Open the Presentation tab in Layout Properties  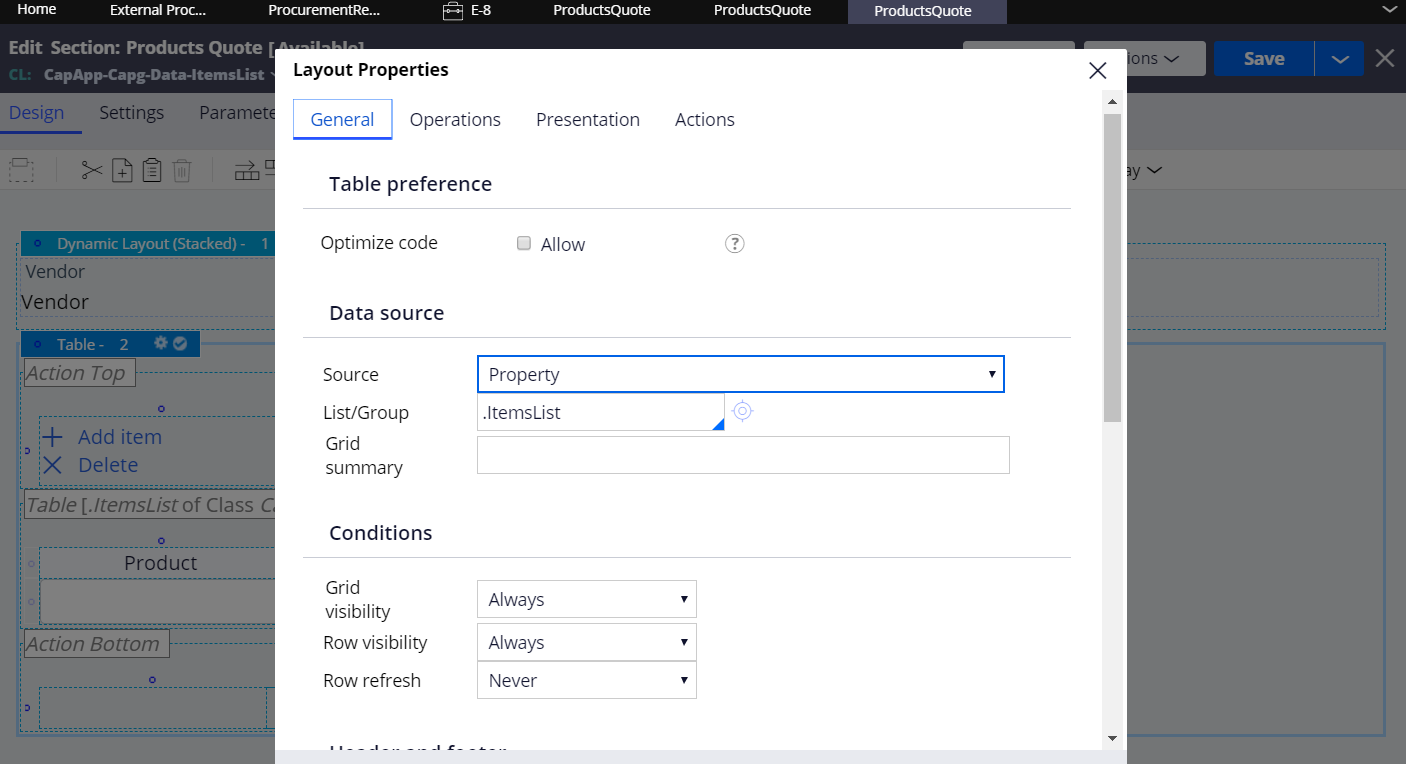pyautogui.click(x=588, y=119)
